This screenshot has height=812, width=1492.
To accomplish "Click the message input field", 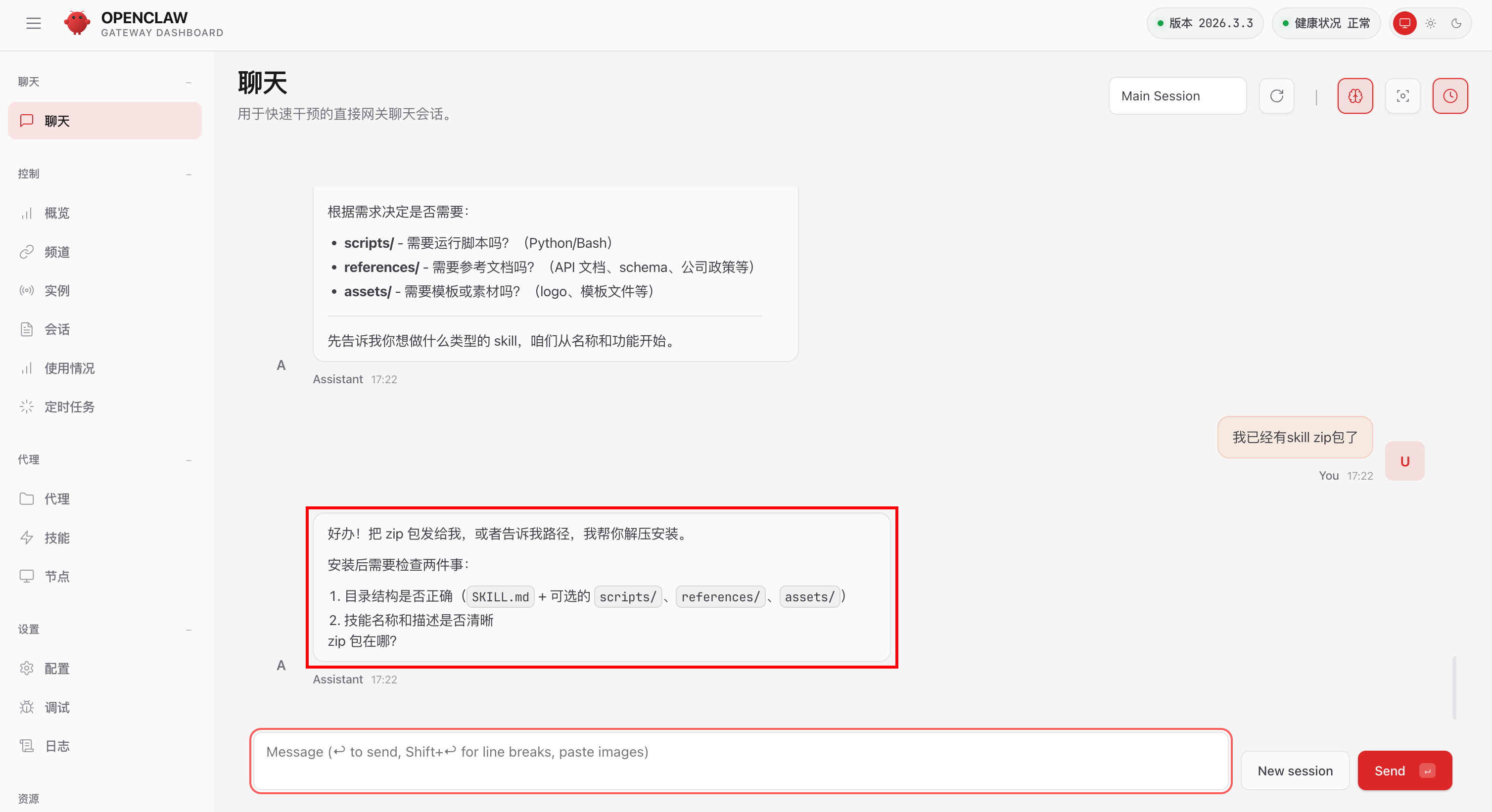I will [x=740, y=761].
